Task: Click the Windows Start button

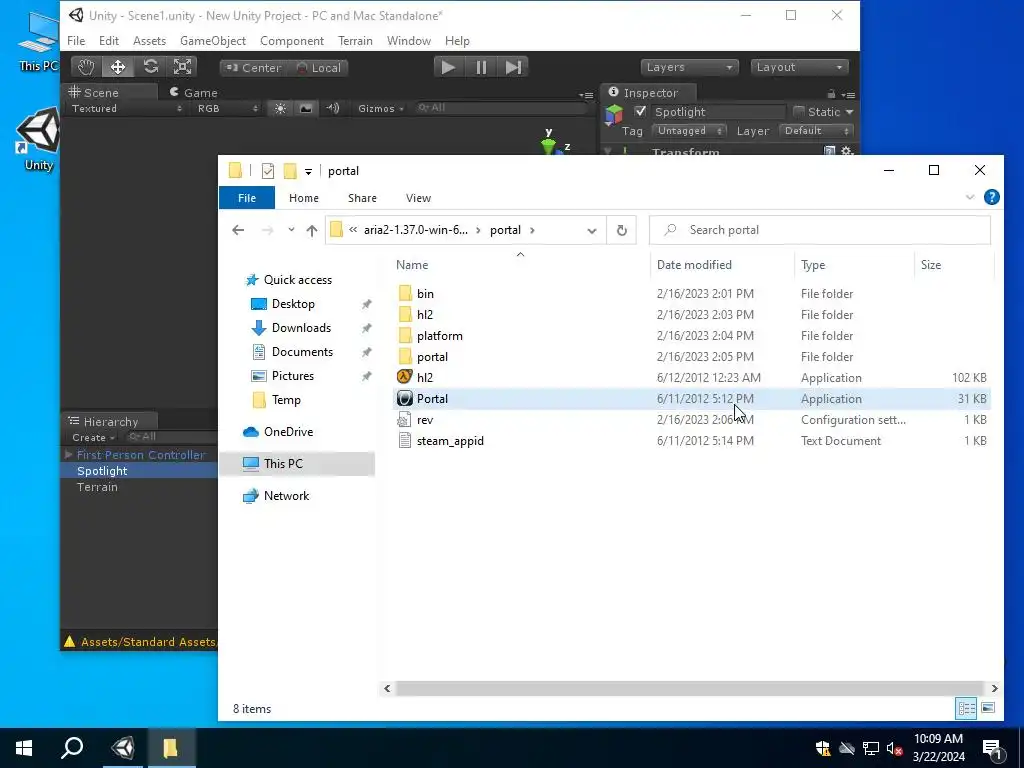Action: pos(24,748)
